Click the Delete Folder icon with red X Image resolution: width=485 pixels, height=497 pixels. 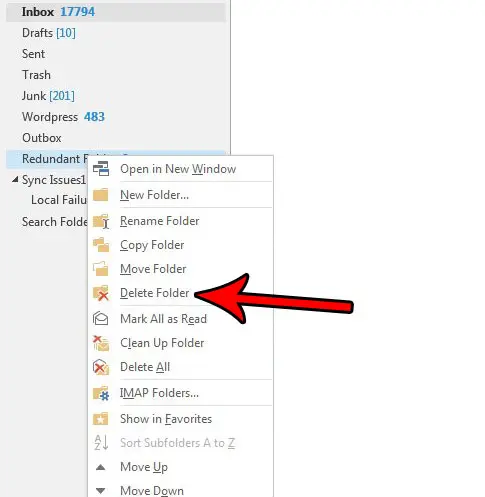[x=101, y=293]
